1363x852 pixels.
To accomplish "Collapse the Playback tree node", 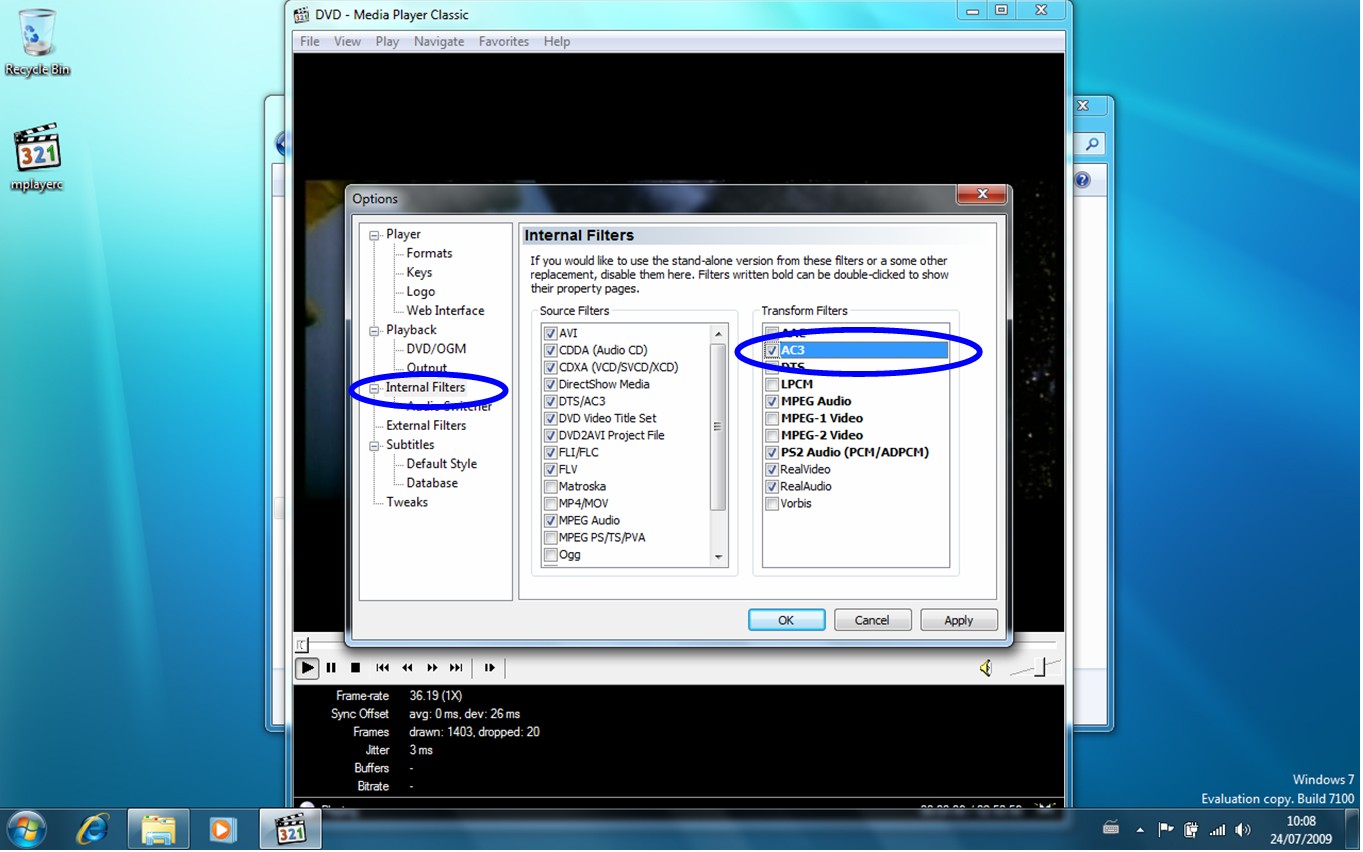I will (375, 331).
